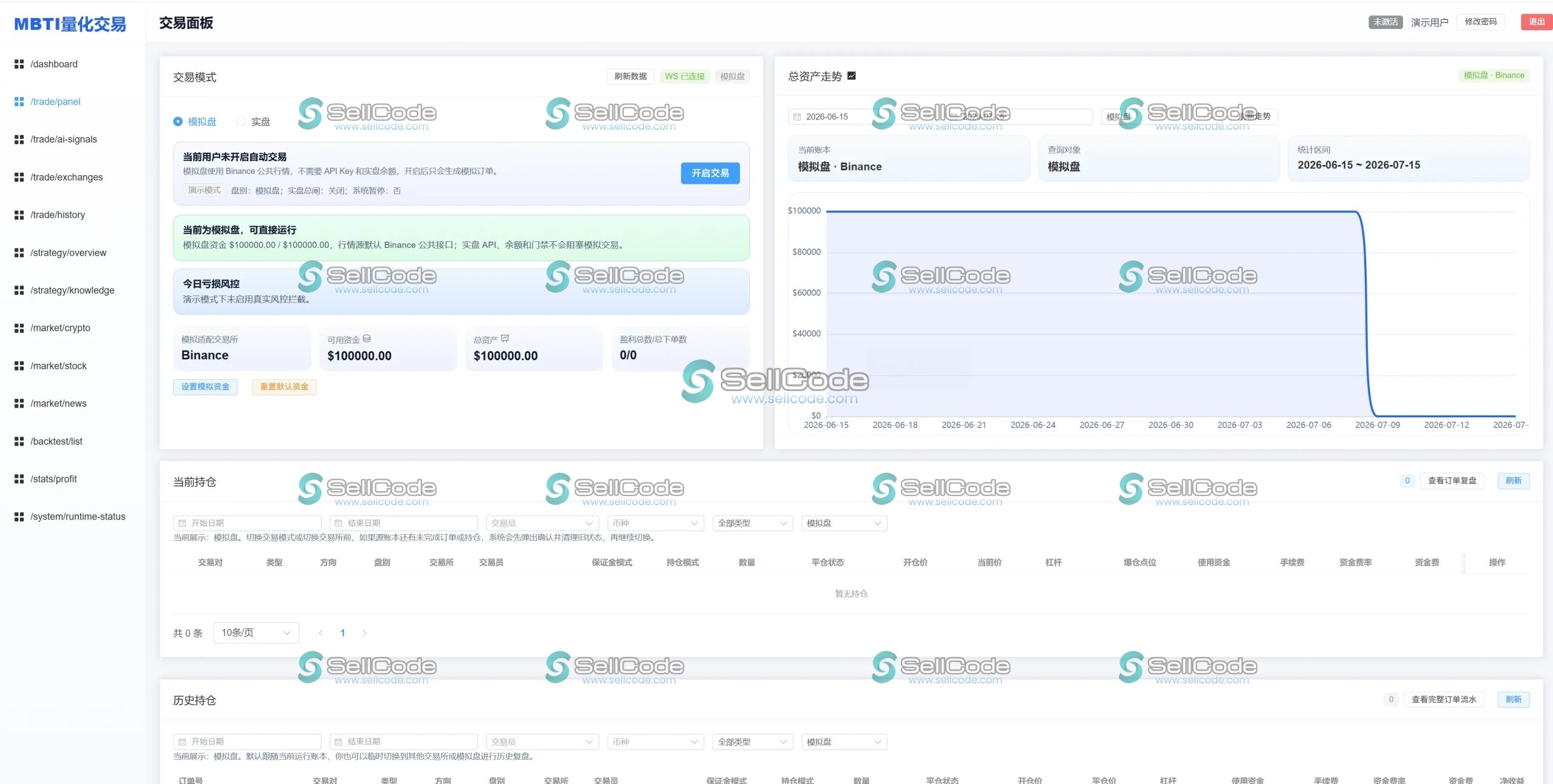This screenshot has width=1553, height=784.
Task: Click the 开启交易 button
Action: [x=710, y=173]
